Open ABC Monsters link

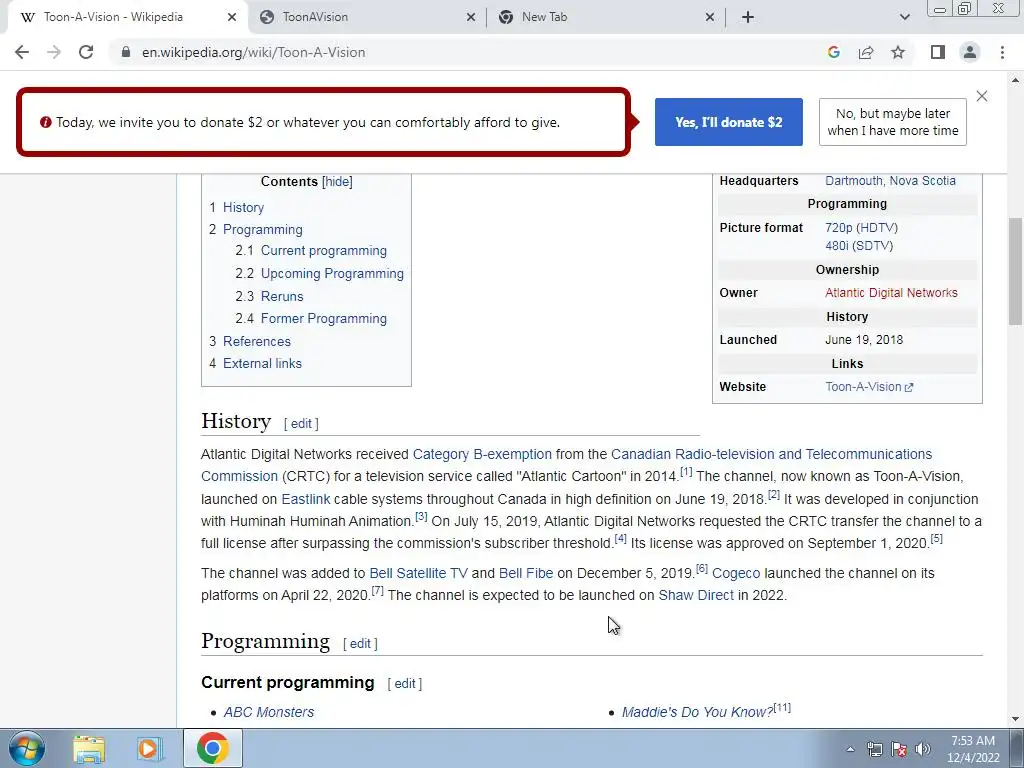[268, 712]
